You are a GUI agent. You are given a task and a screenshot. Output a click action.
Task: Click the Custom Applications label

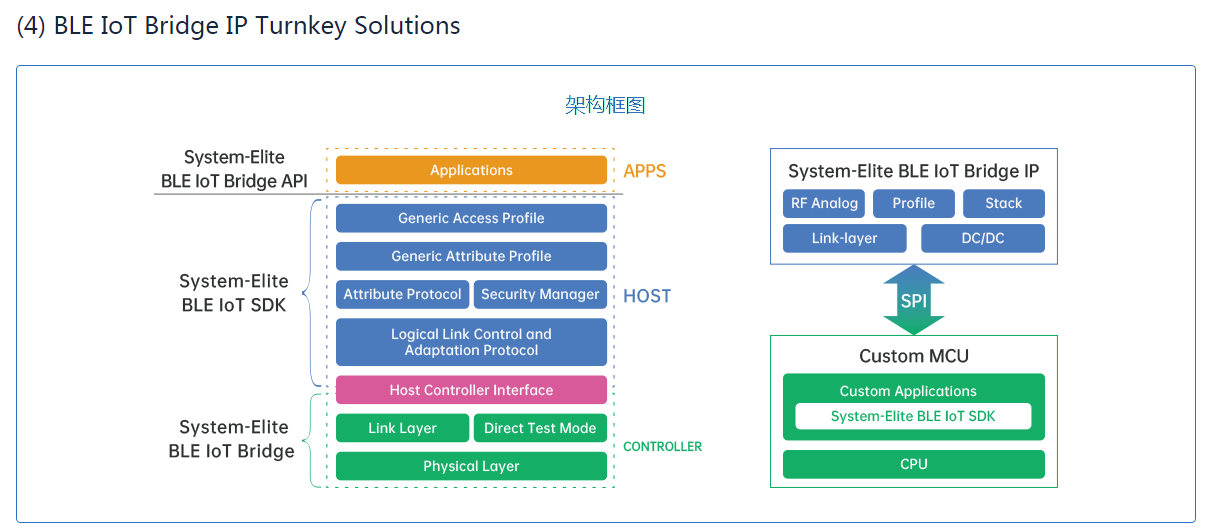click(908, 391)
